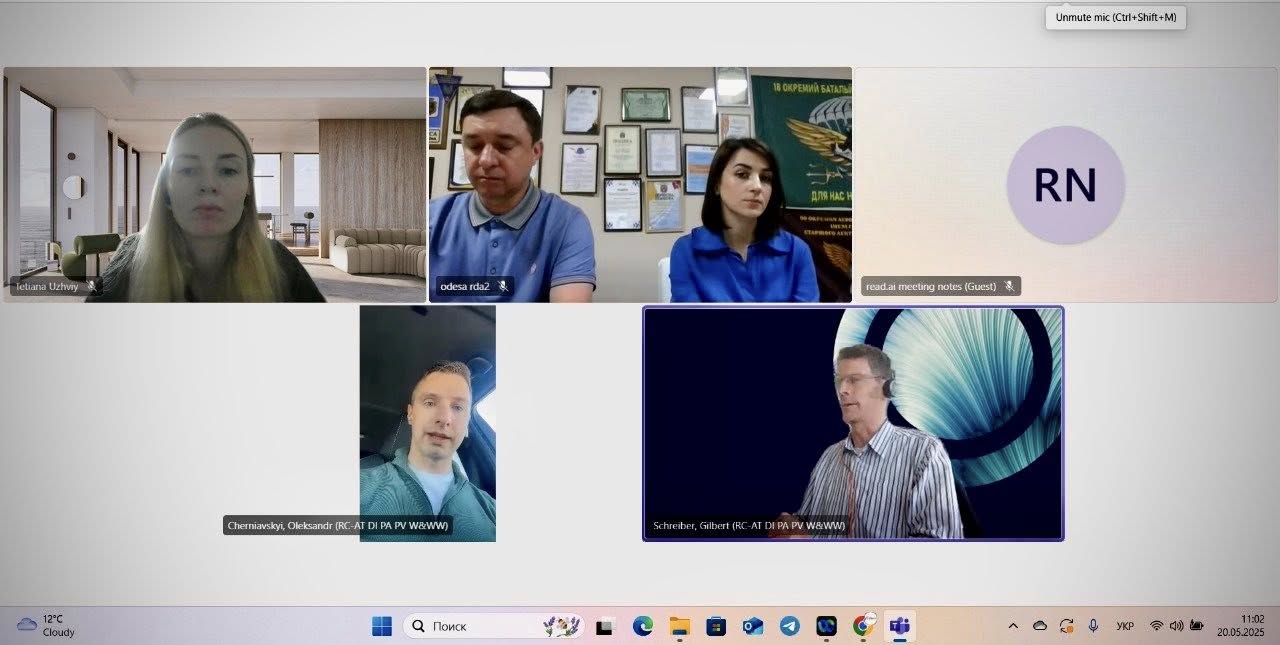
Task: Click the Windows Start button
Action: coord(382,626)
